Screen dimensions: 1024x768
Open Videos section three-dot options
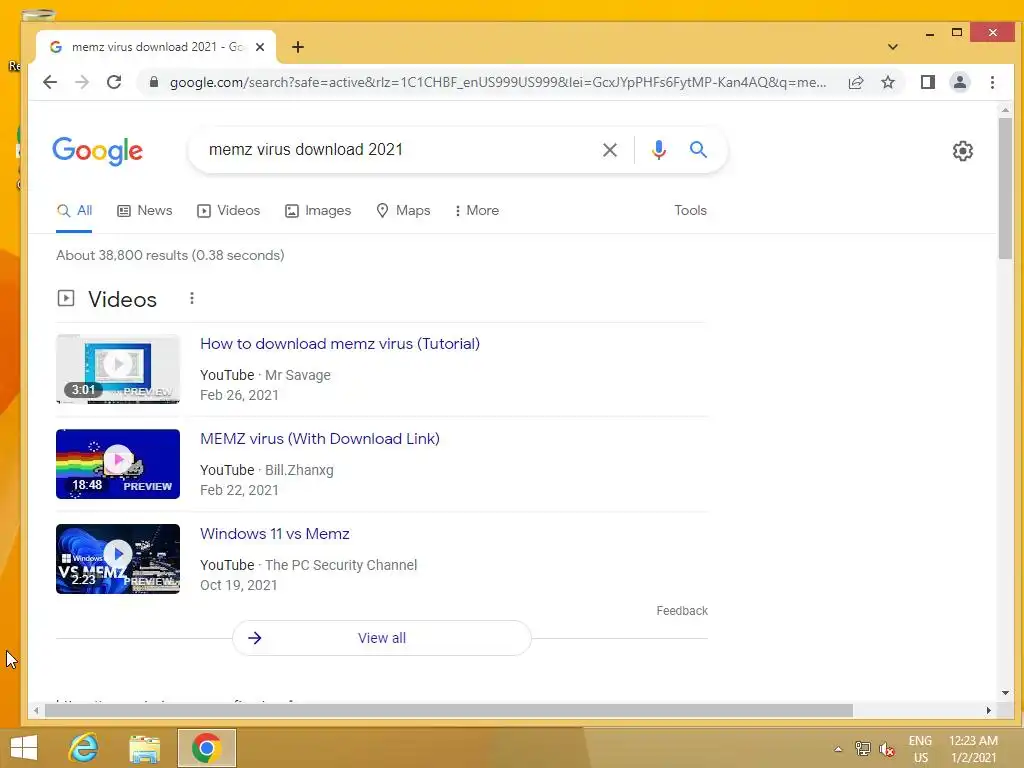(x=191, y=298)
